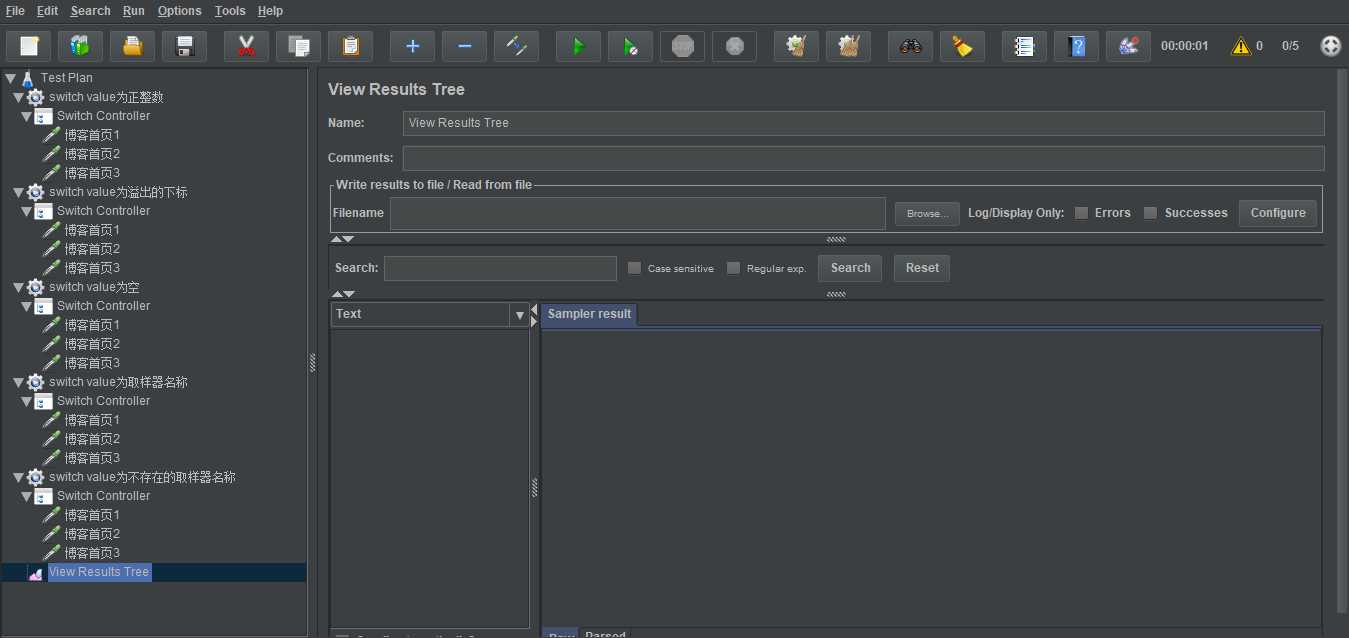Collapse Switch Controller under 'switch value为正整数'
Image resolution: width=1349 pixels, height=638 pixels.
click(26, 116)
